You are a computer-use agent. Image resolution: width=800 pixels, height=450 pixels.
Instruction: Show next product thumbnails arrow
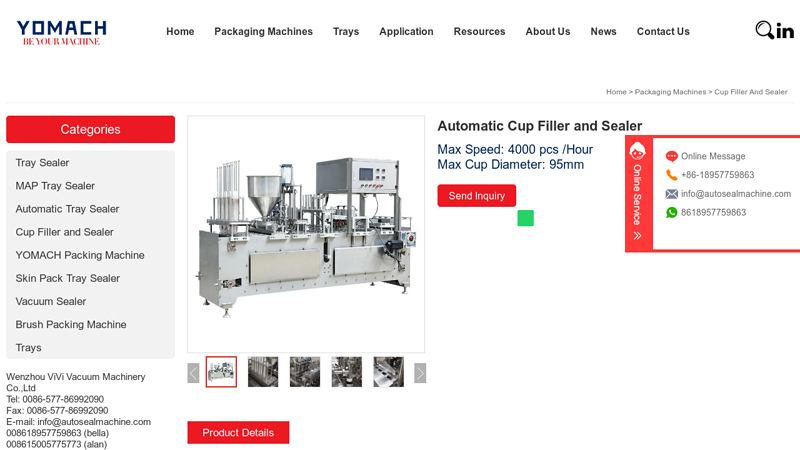420,373
